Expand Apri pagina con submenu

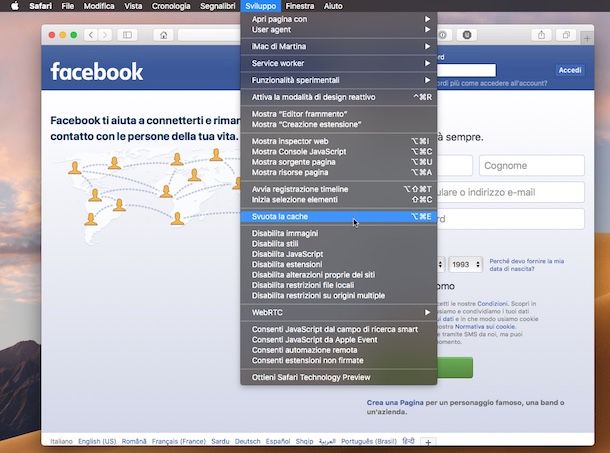tap(339, 19)
